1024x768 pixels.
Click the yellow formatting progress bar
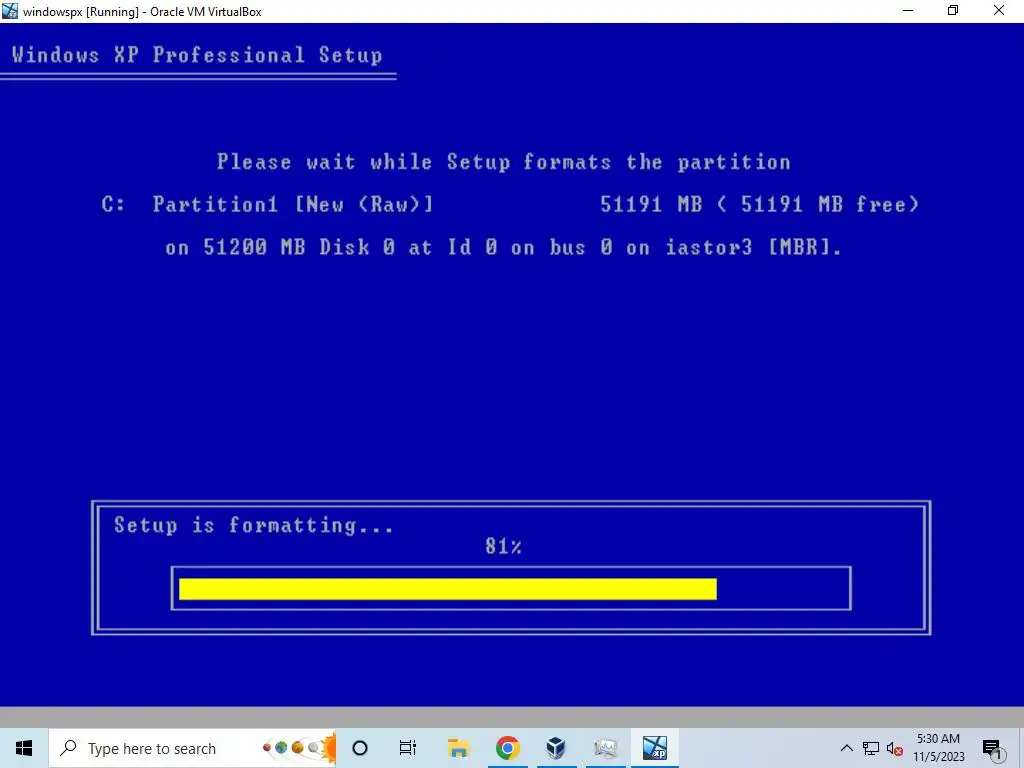(447, 589)
